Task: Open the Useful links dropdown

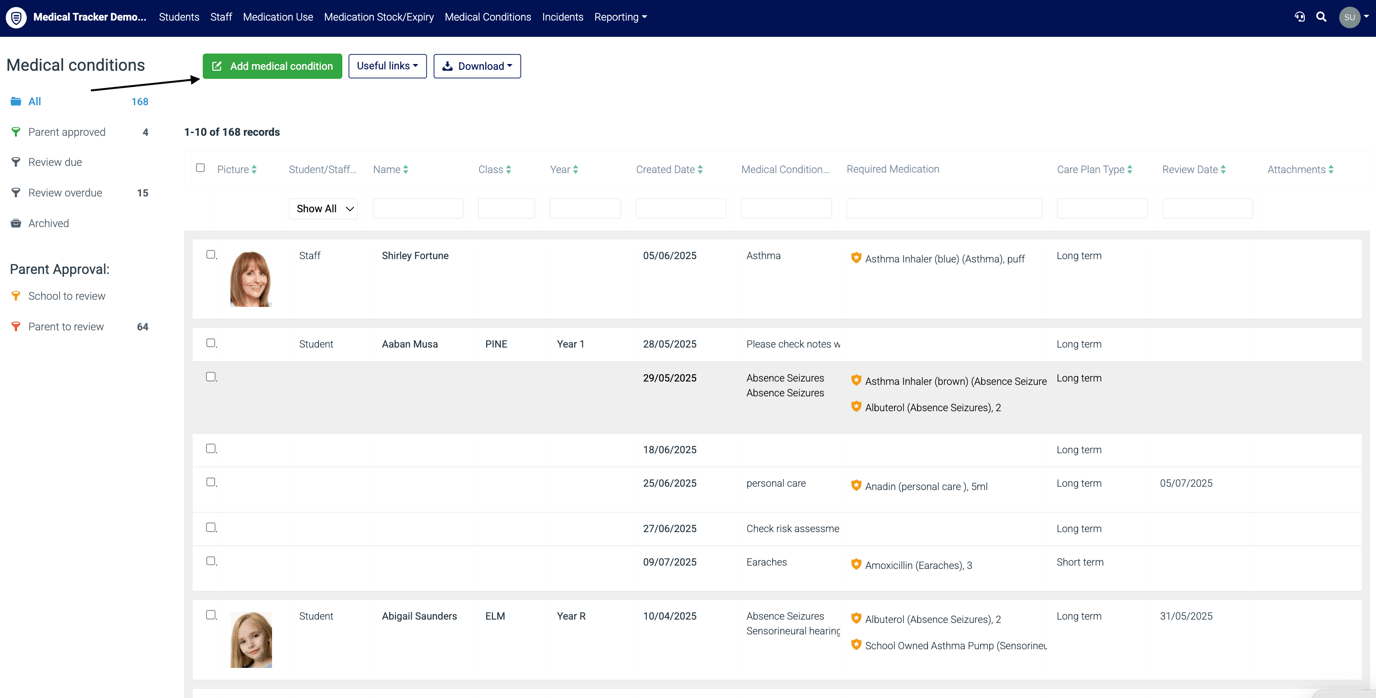Action: [387, 66]
